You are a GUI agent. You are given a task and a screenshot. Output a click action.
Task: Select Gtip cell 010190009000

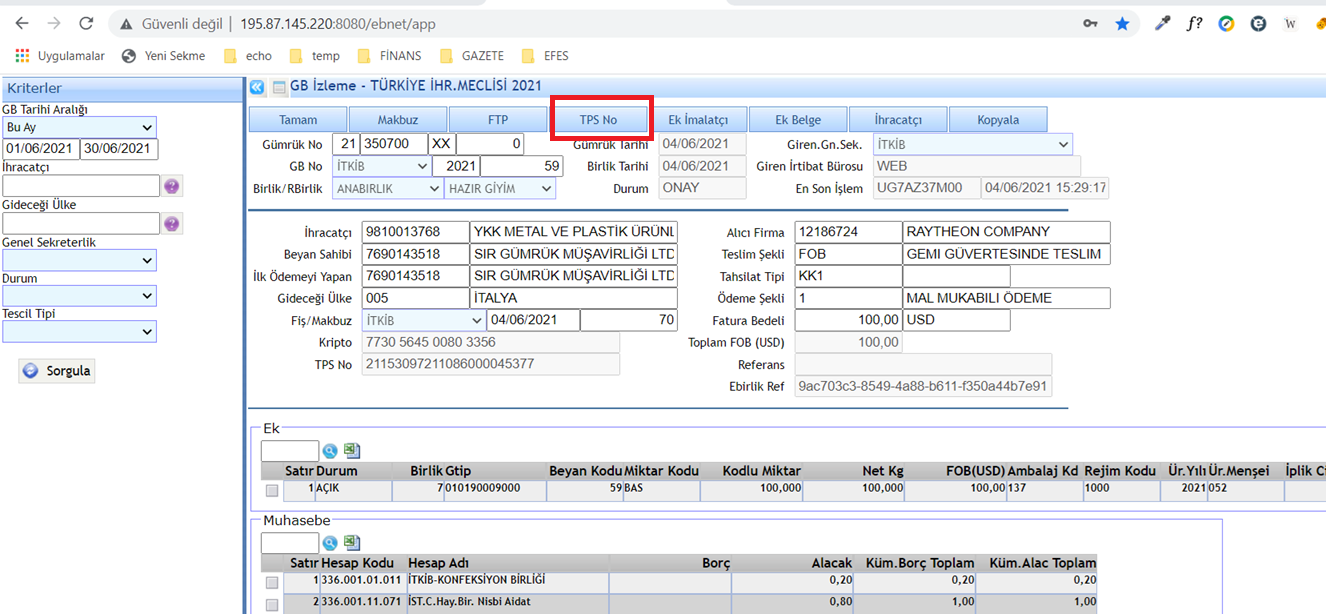click(x=496, y=490)
